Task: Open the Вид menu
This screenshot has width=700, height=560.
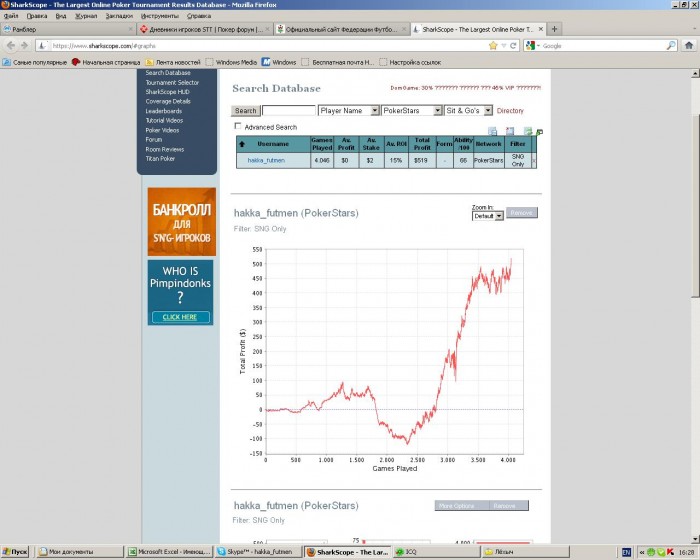Action: [61, 16]
